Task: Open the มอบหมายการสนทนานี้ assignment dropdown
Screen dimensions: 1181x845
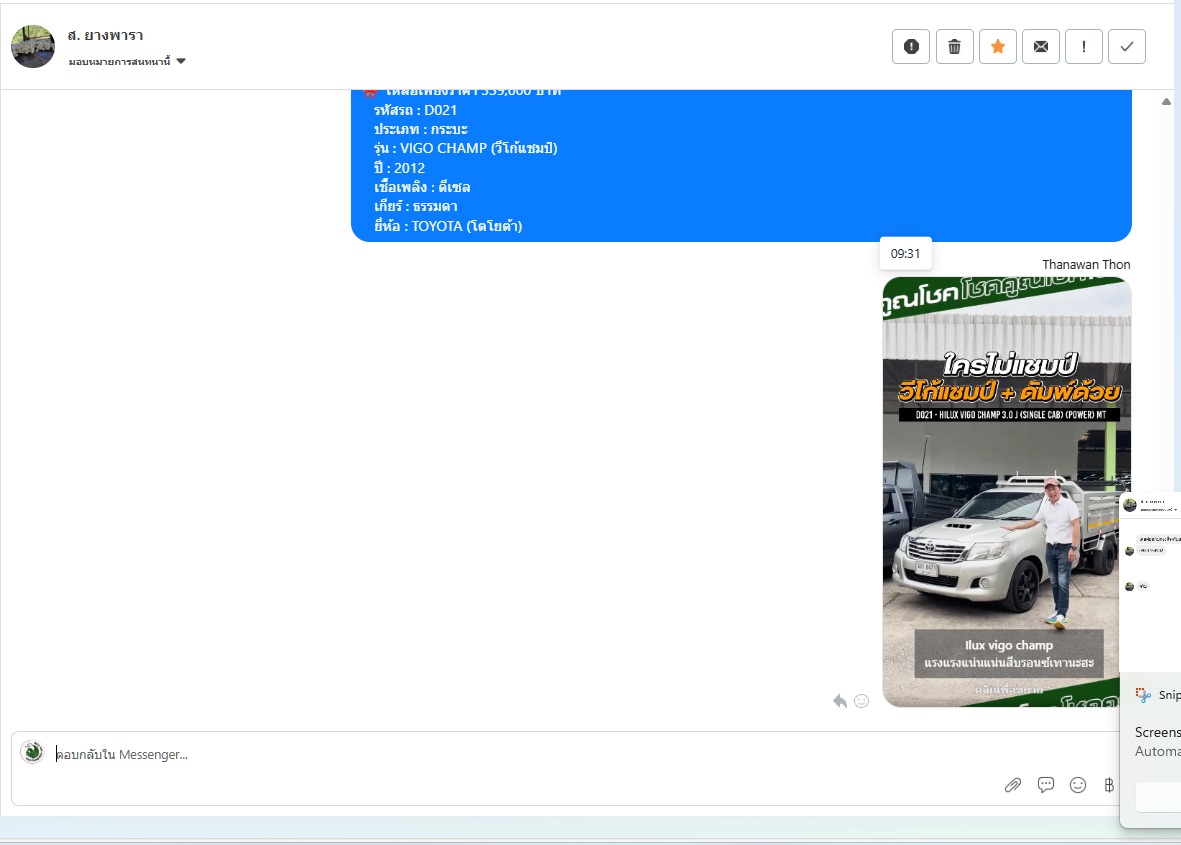Action: click(127, 61)
